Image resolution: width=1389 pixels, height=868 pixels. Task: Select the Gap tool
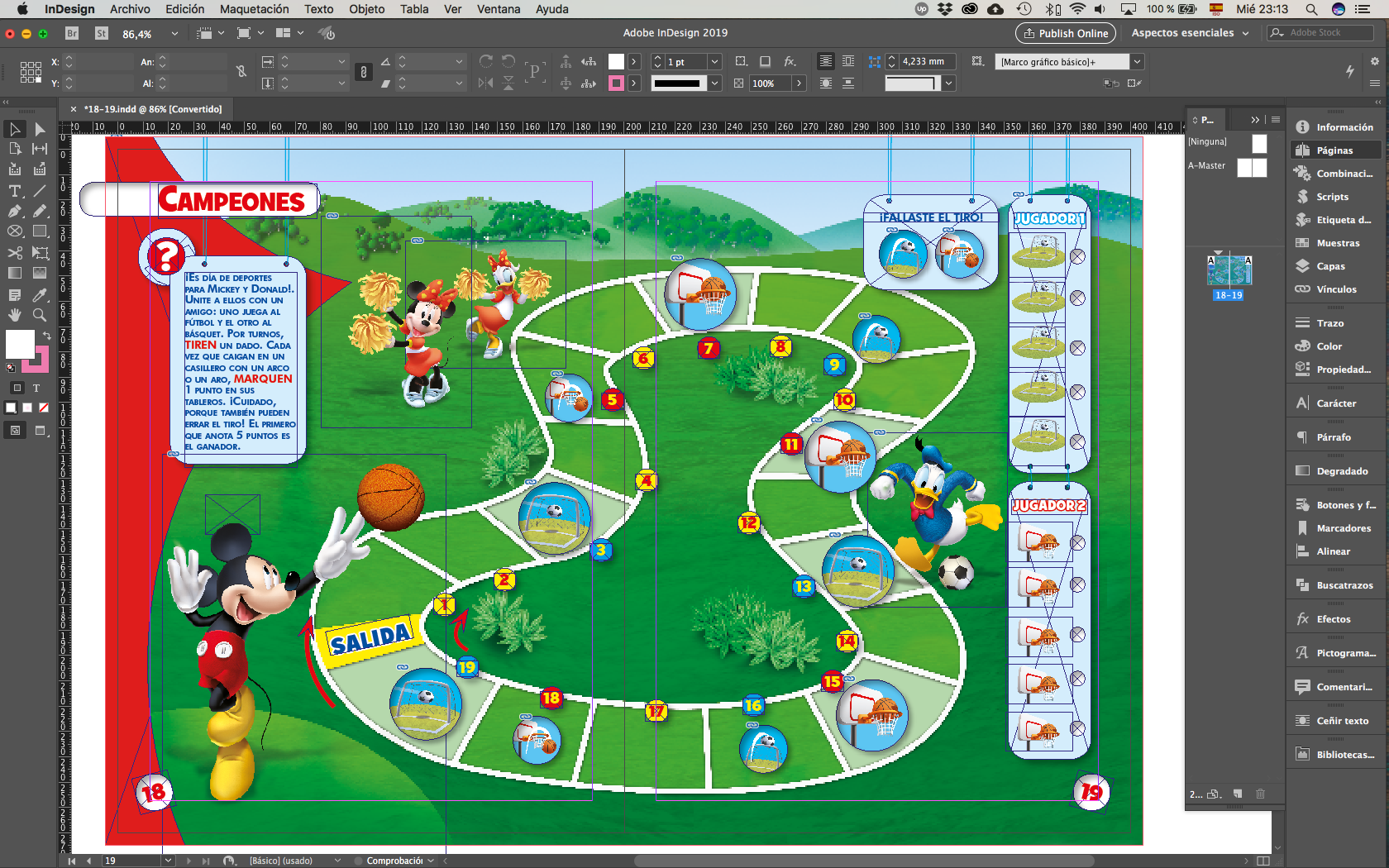pos(40,149)
